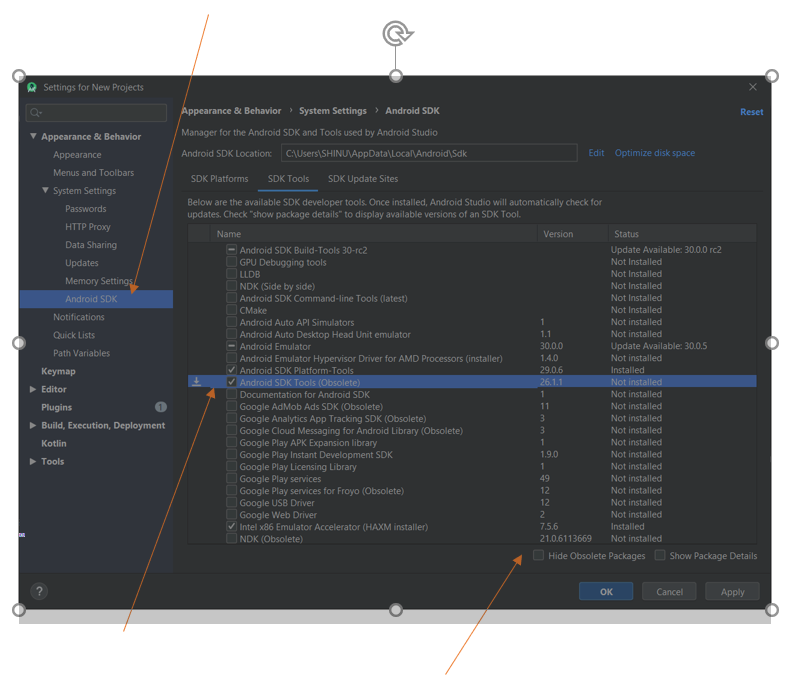786x678 pixels.
Task: Click the search magnifier icon in settings
Action: pyautogui.click(x=35, y=113)
